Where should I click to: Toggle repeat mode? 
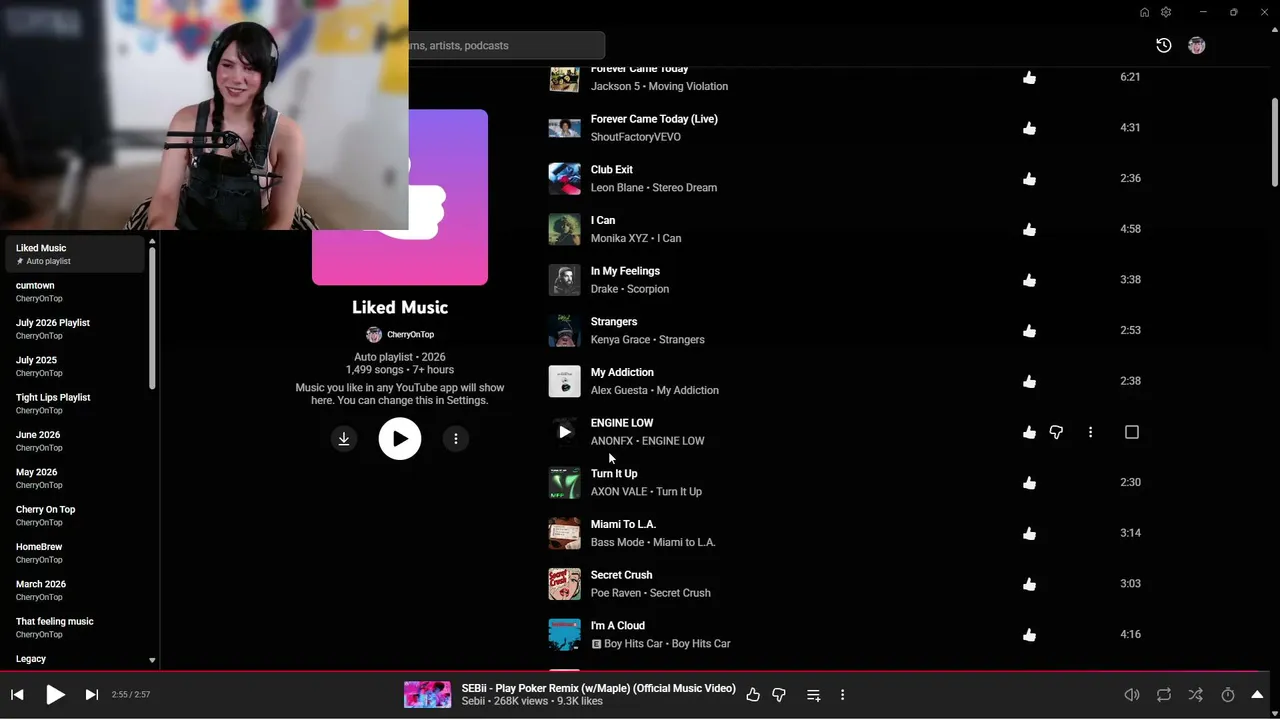tap(1164, 695)
